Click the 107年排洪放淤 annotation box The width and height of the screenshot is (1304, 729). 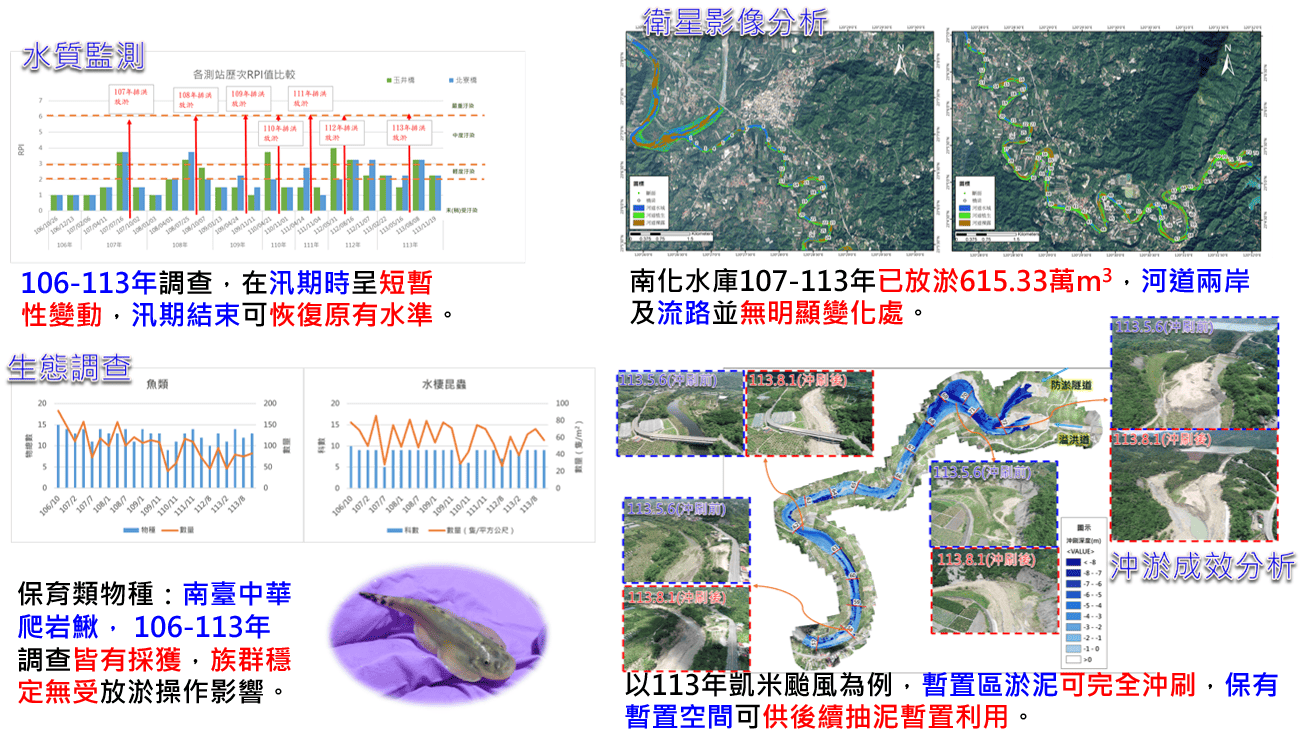[x=129, y=98]
